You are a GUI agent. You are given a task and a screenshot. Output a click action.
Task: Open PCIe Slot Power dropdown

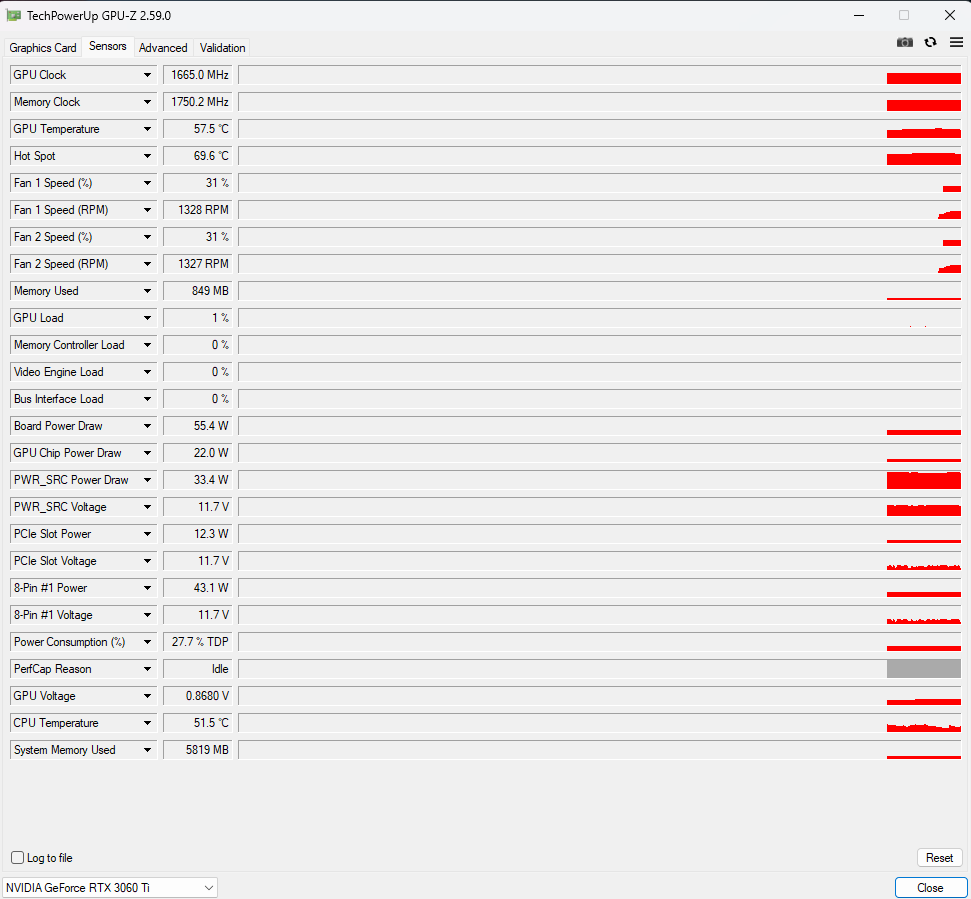[147, 534]
